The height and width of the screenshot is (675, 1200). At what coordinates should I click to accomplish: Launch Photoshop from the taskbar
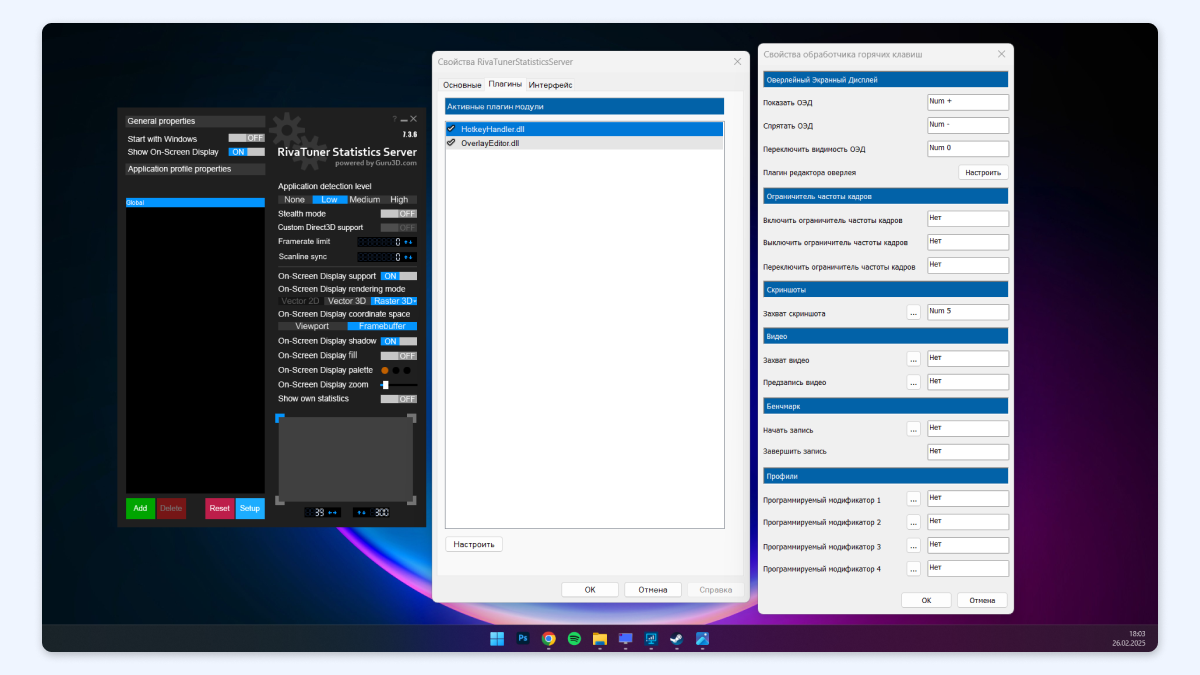pyautogui.click(x=523, y=638)
